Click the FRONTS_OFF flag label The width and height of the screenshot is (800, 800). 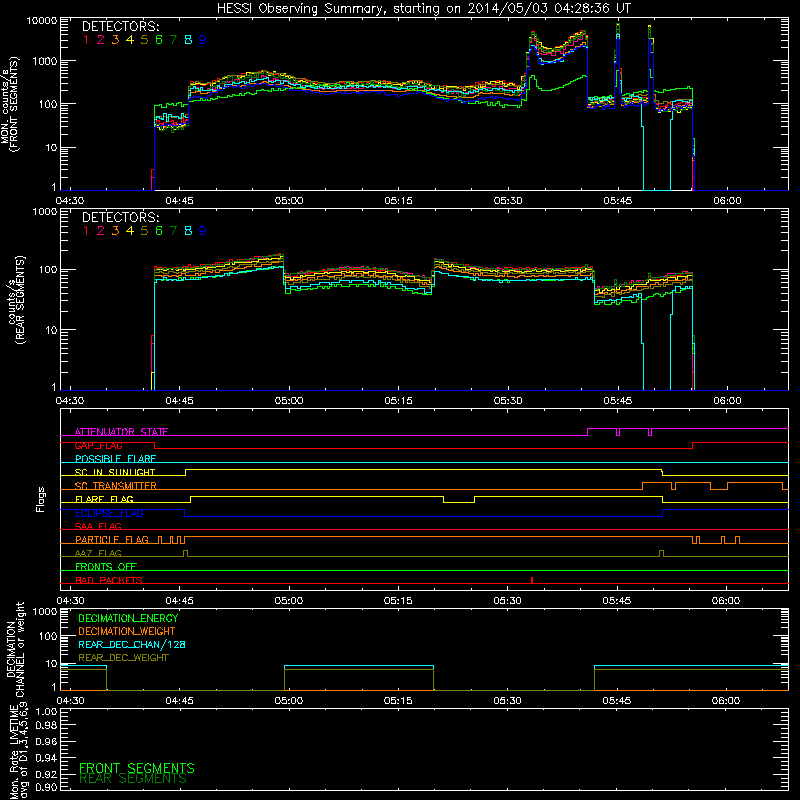tap(106, 566)
